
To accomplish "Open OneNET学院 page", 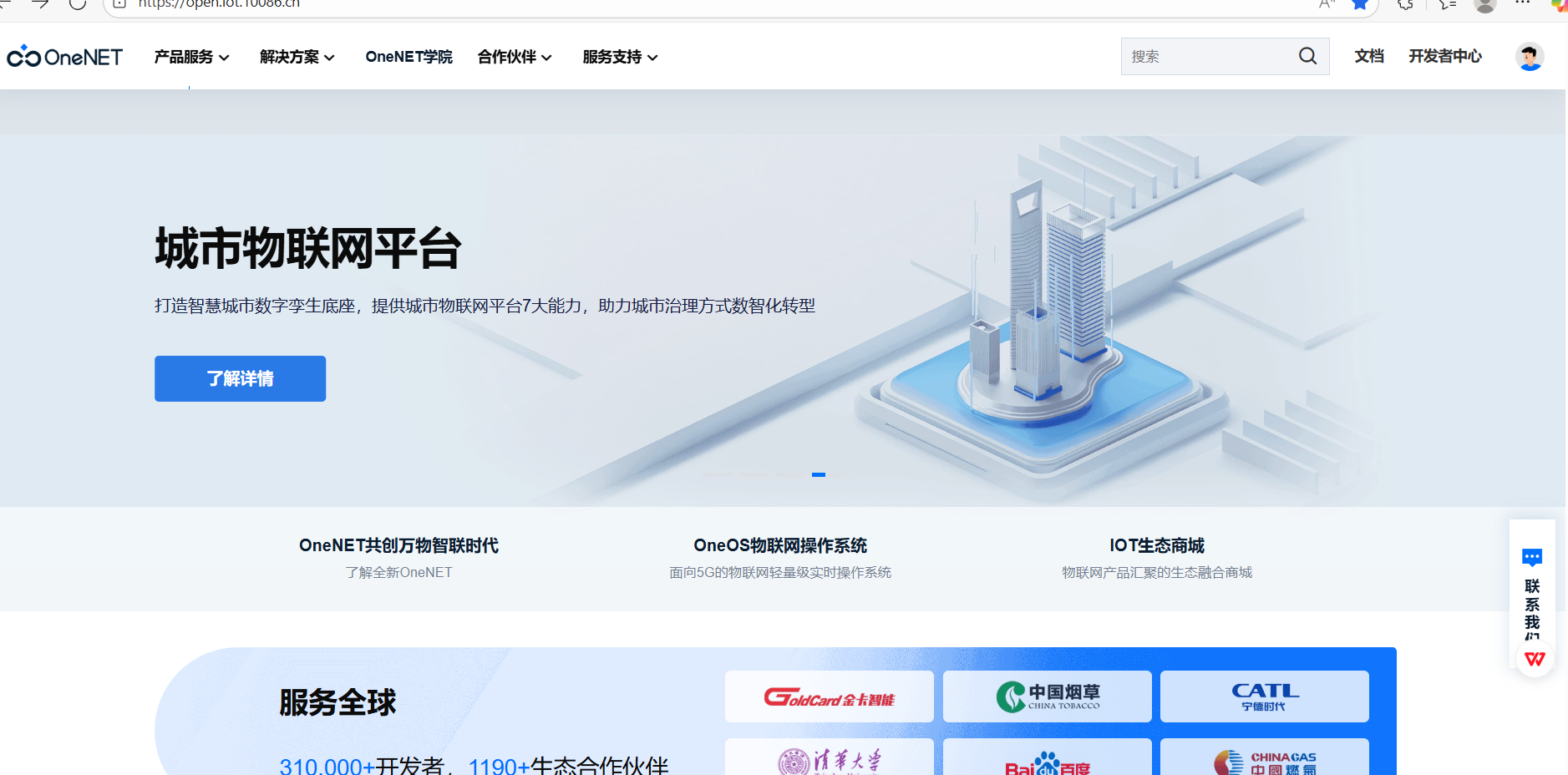I will tap(408, 57).
